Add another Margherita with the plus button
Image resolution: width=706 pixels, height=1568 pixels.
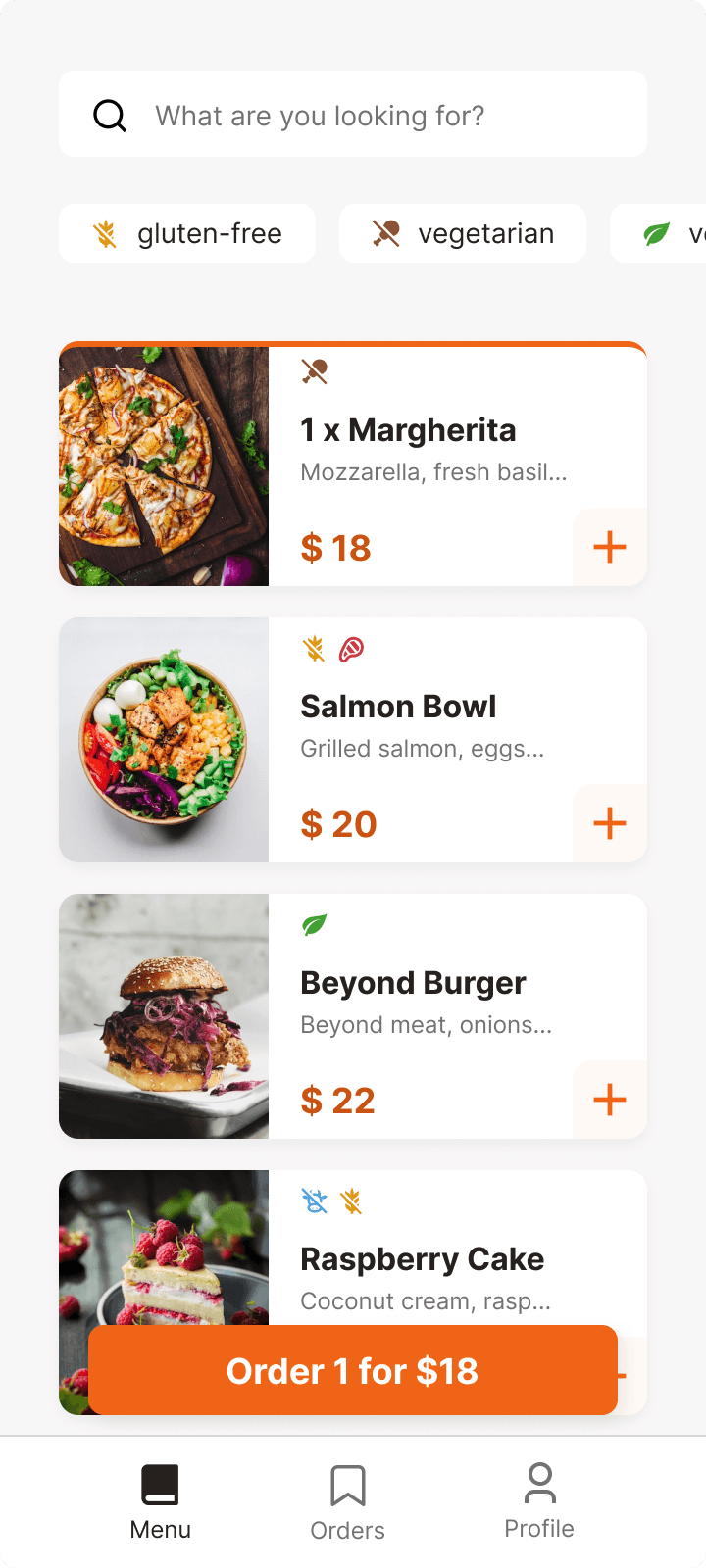click(x=610, y=547)
